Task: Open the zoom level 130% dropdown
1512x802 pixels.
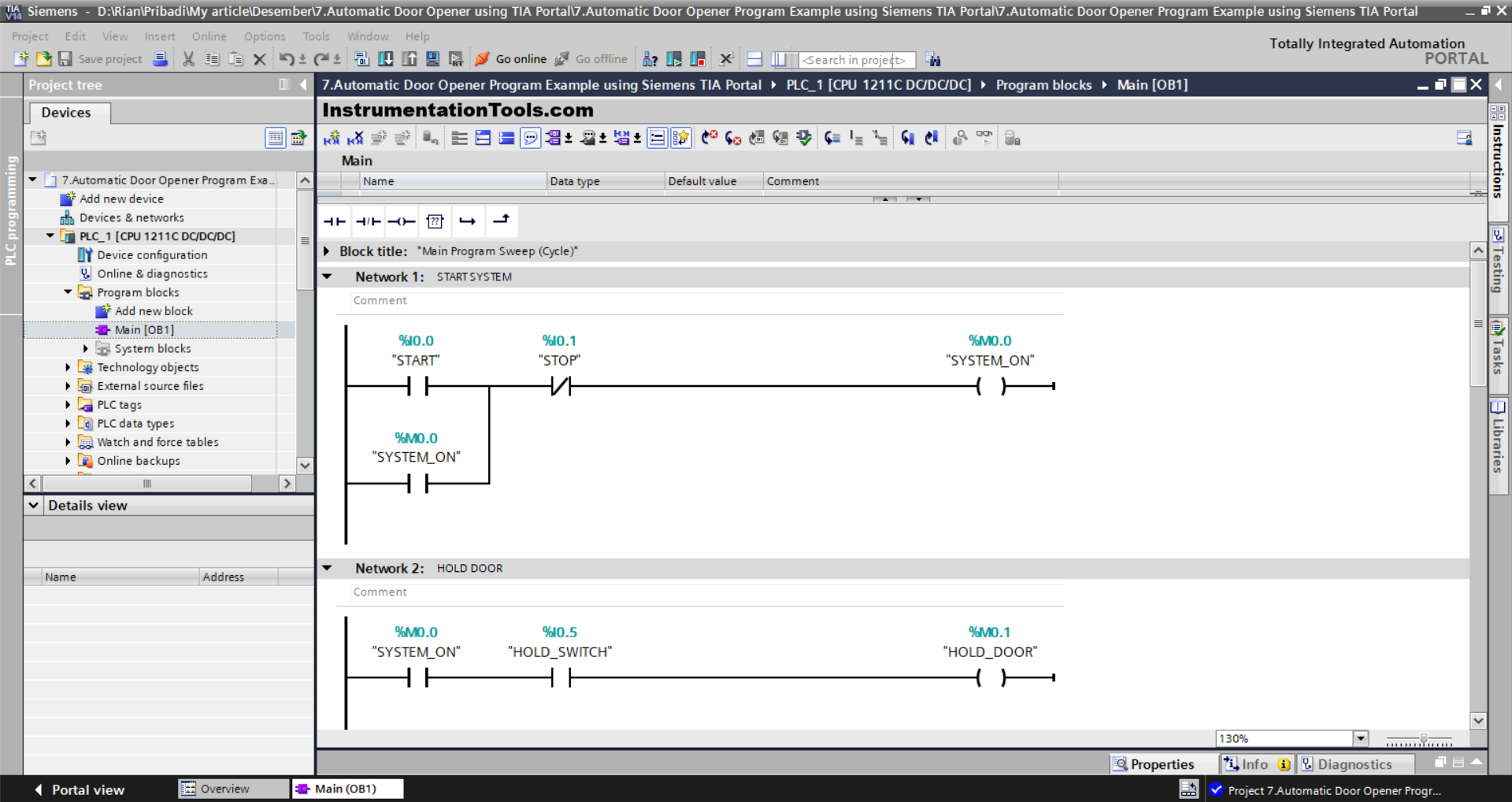Action: (1360, 738)
